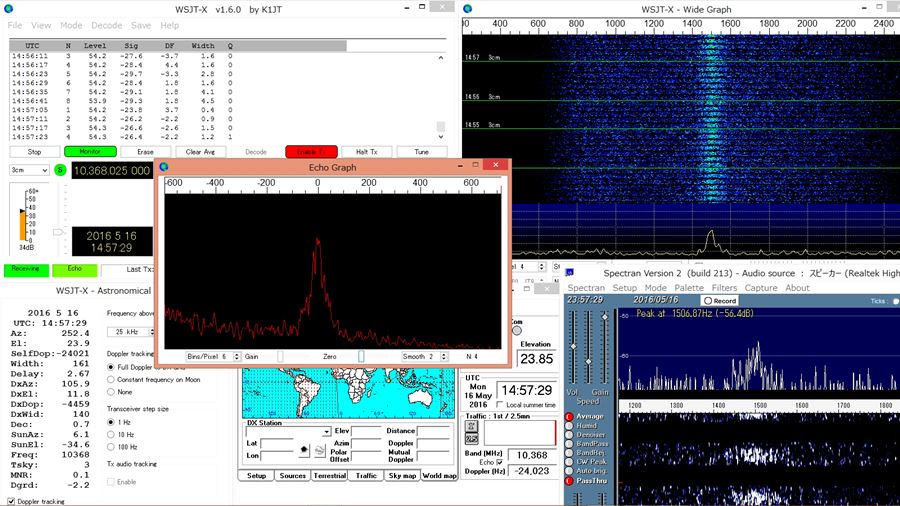The height and width of the screenshot is (506, 900).
Task: Click the Smooth spinner in Echo Graph
Action: (x=425, y=356)
